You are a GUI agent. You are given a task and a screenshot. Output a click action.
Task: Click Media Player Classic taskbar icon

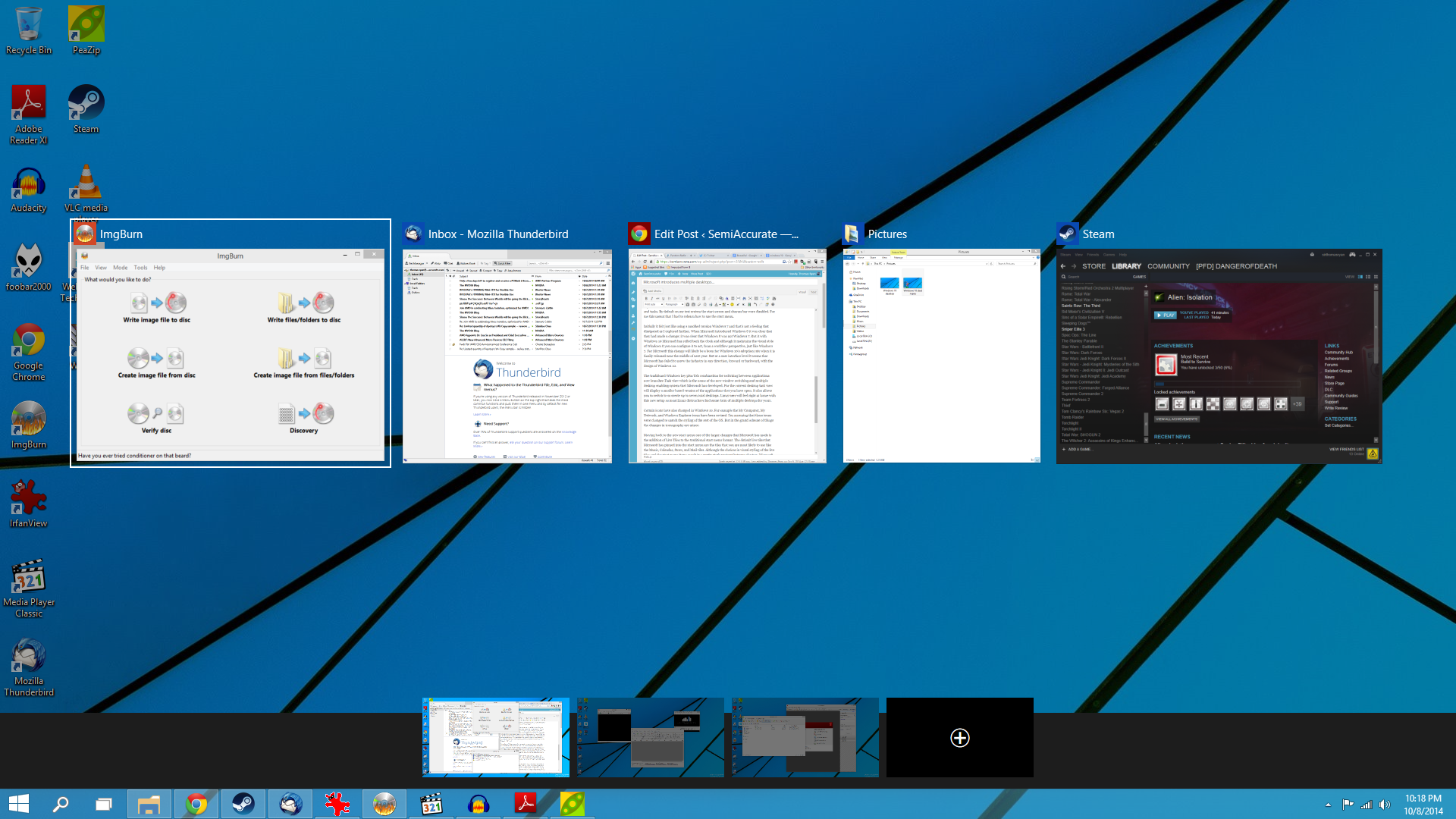431,804
